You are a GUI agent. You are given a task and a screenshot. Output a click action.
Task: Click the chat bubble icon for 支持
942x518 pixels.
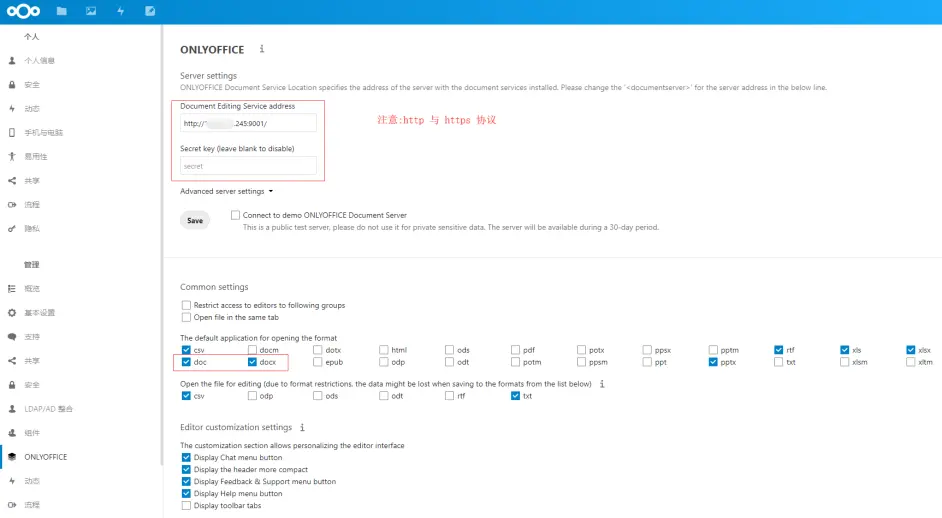(x=12, y=337)
